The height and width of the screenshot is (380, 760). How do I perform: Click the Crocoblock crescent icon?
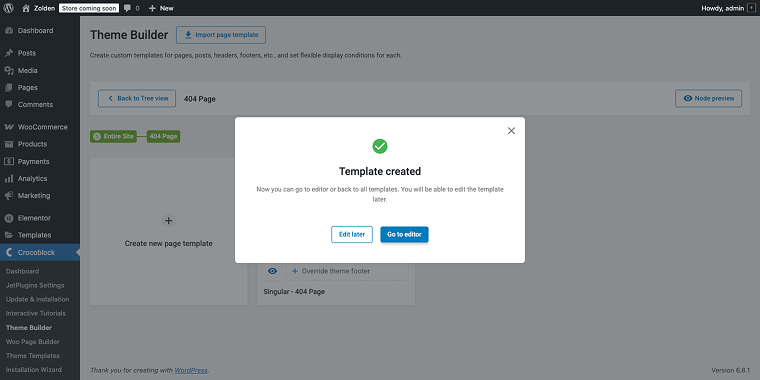coord(9,252)
